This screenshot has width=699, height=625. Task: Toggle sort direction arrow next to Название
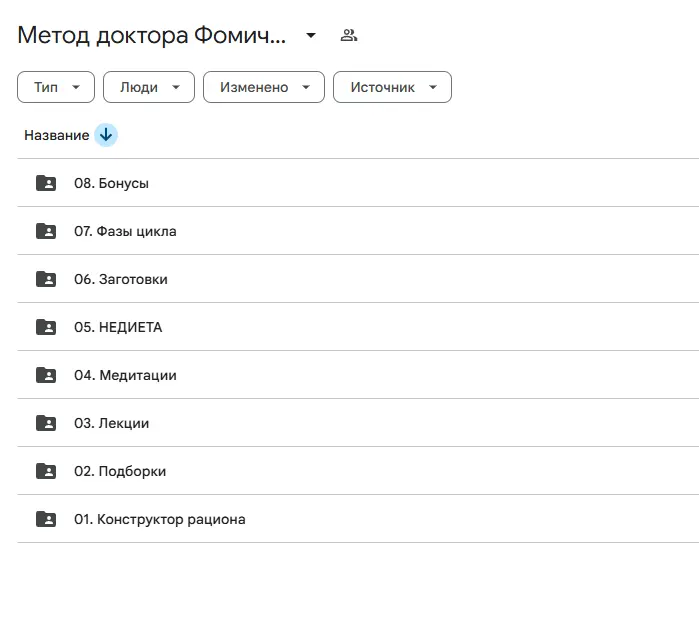pyautogui.click(x=106, y=135)
